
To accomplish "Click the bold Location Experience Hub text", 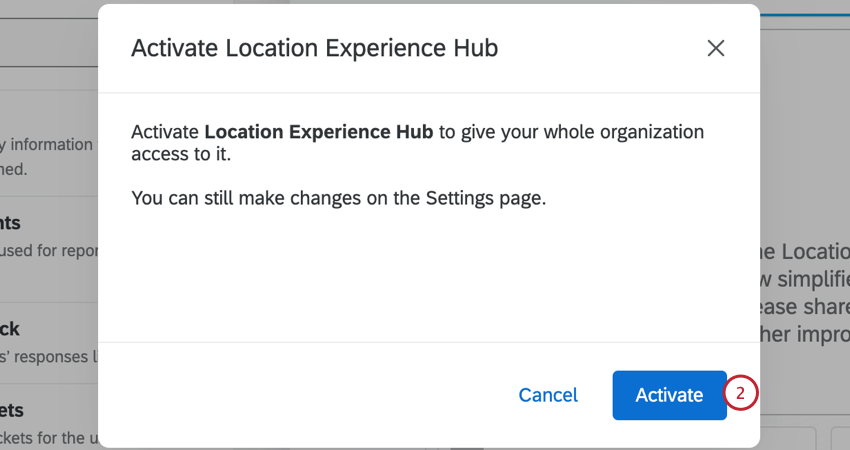I will coord(319,132).
